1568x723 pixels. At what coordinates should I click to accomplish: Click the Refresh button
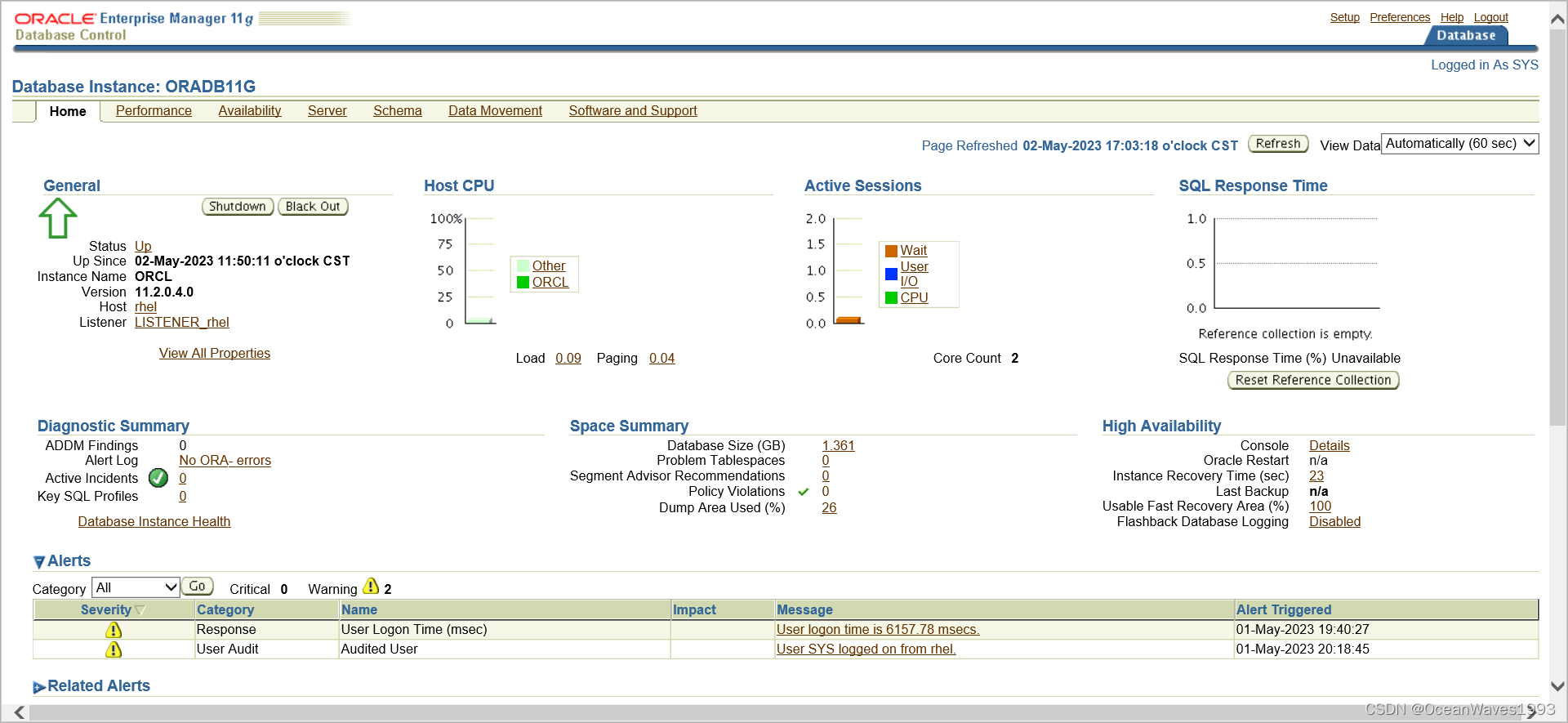pyautogui.click(x=1278, y=144)
